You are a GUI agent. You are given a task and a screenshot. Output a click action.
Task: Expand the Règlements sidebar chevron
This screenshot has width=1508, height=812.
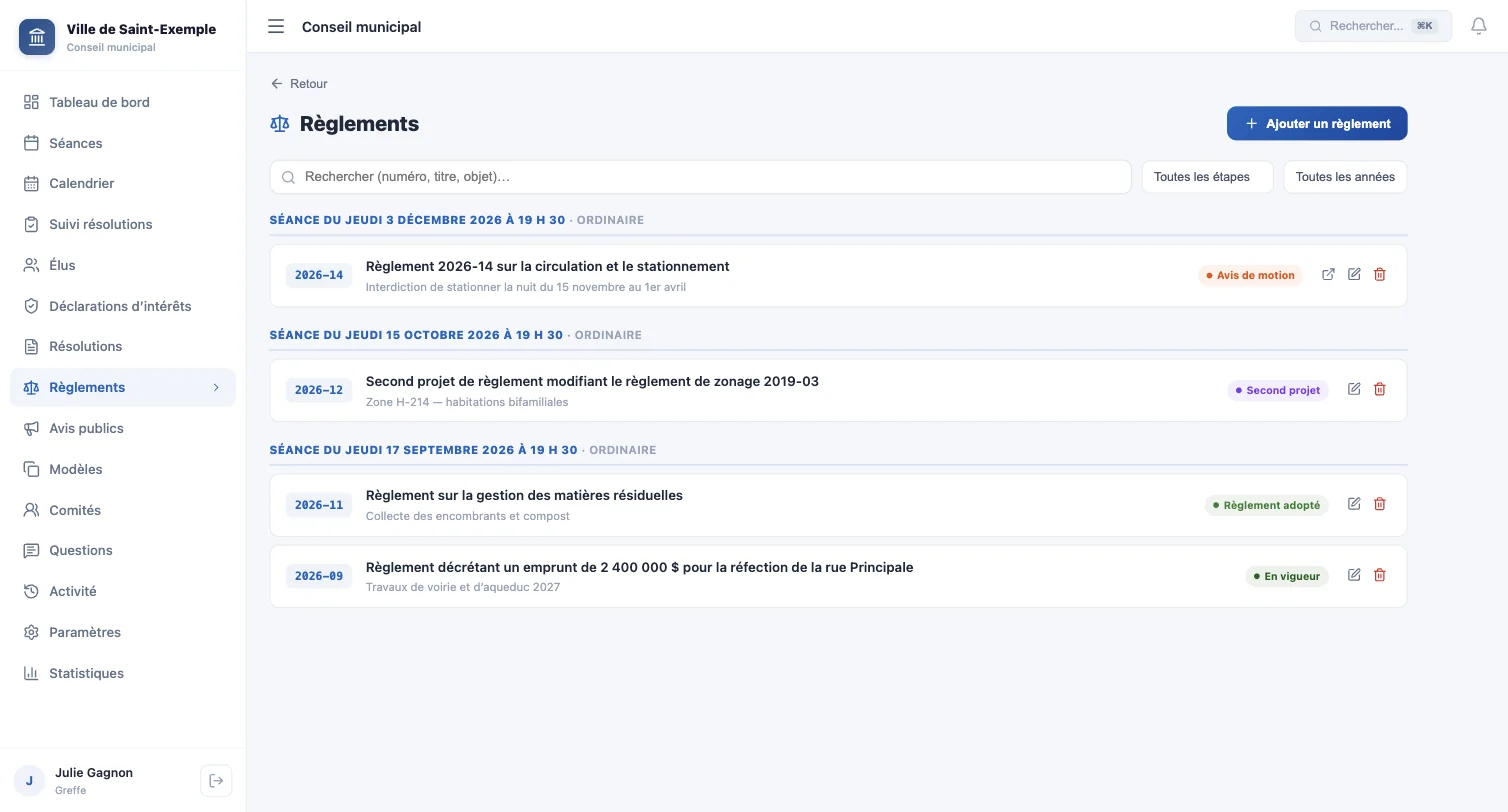216,387
